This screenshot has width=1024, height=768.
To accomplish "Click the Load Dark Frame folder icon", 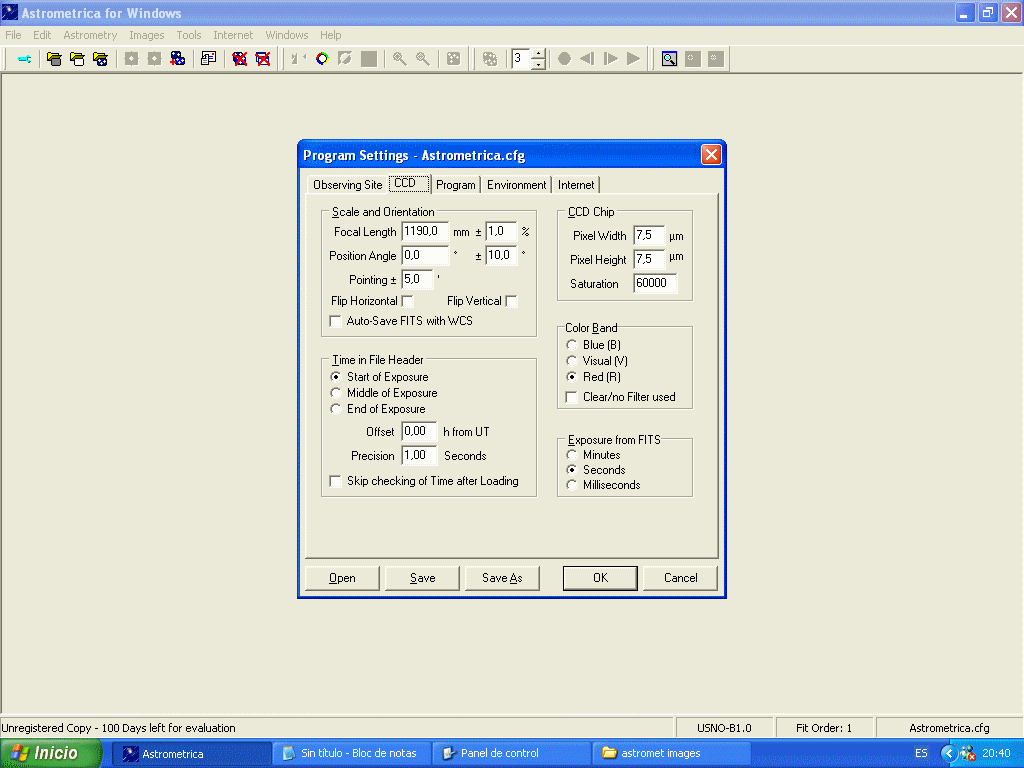I will pos(77,59).
